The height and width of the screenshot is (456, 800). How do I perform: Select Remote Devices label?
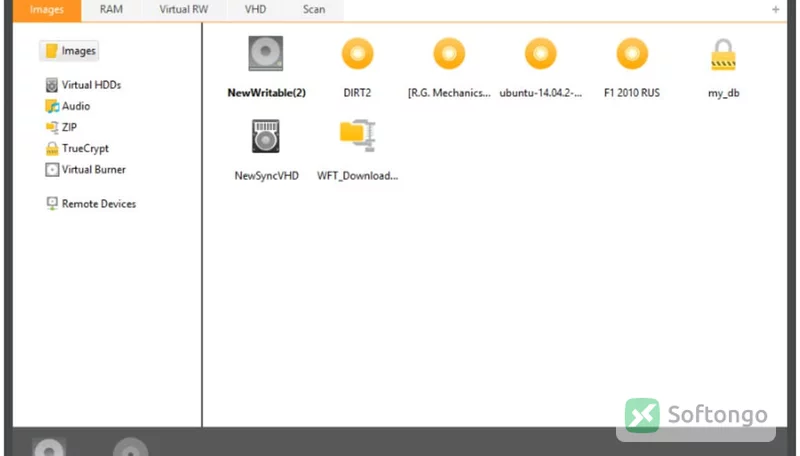click(x=99, y=204)
